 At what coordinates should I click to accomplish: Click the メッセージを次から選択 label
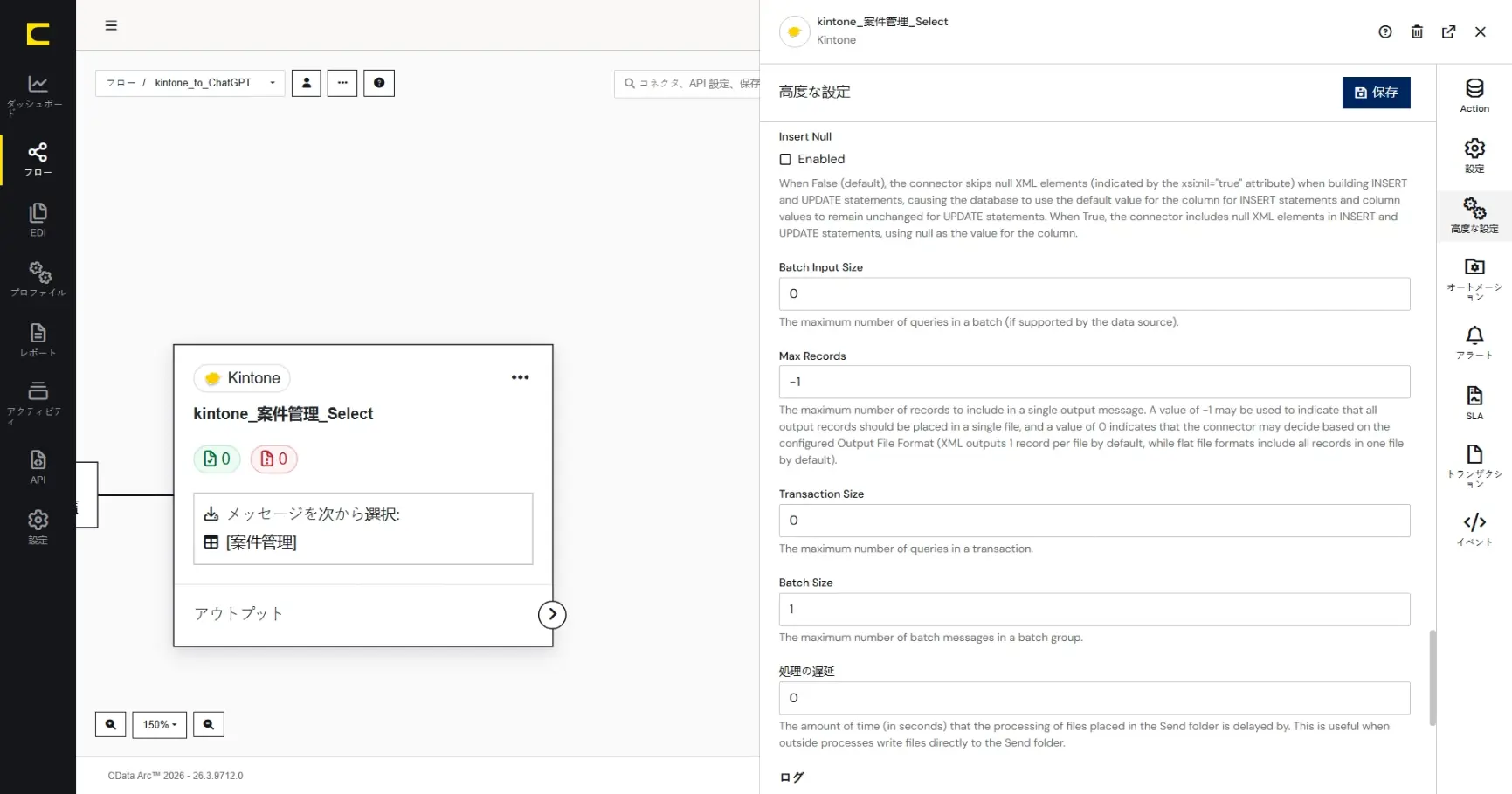(x=314, y=514)
